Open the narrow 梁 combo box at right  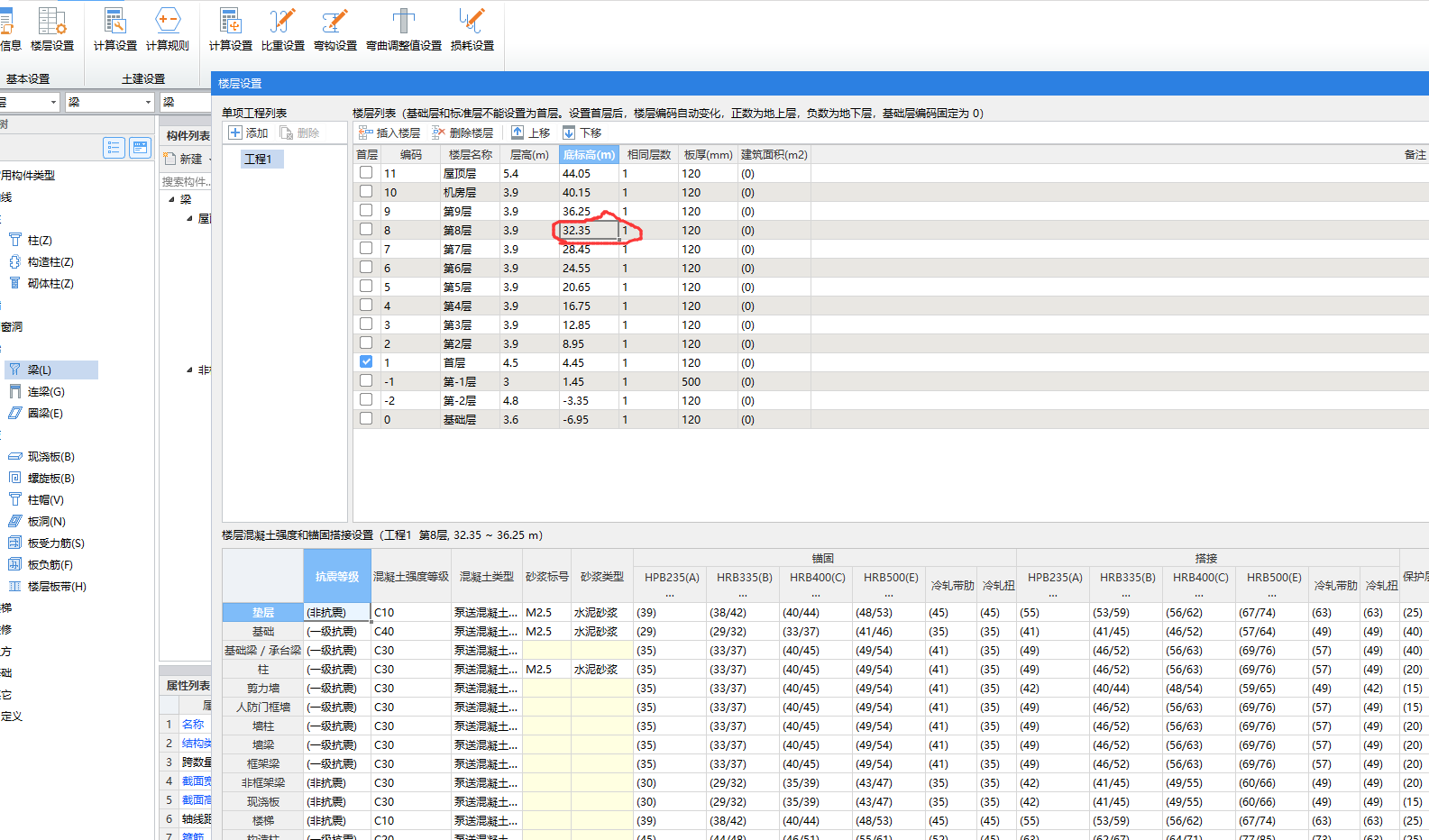[x=185, y=102]
